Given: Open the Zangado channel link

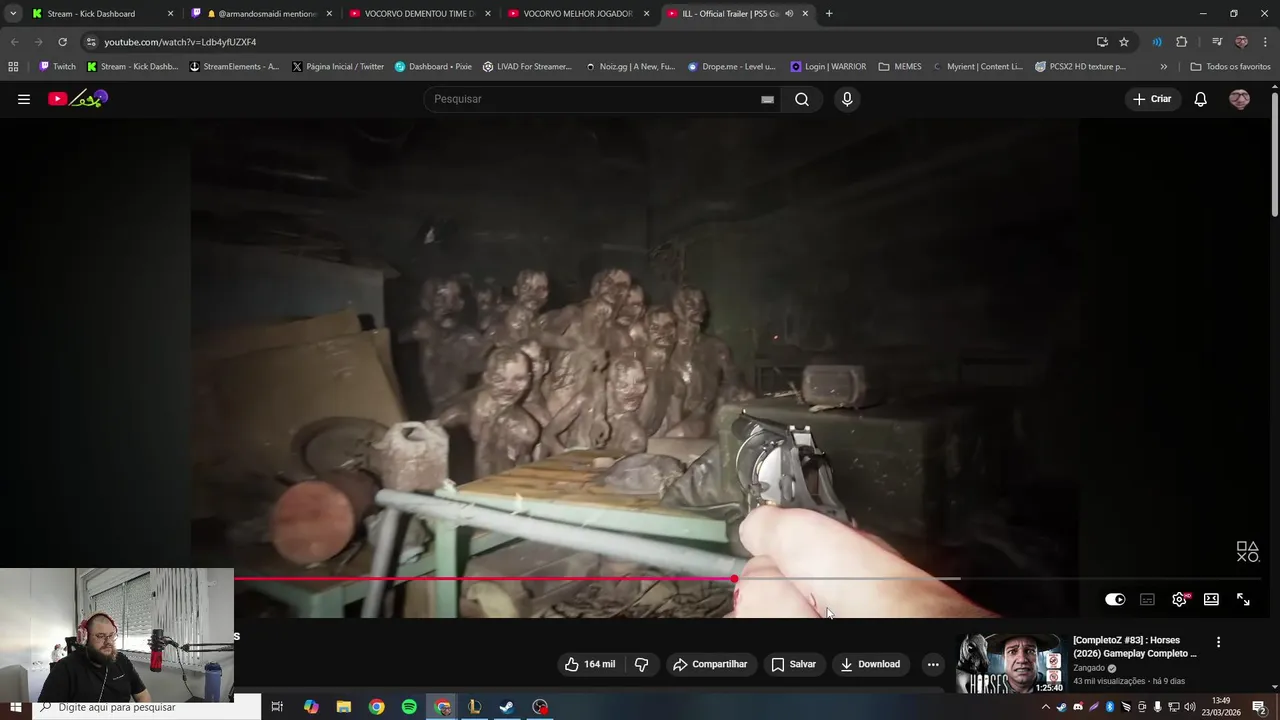Looking at the screenshot, I should tap(1088, 668).
